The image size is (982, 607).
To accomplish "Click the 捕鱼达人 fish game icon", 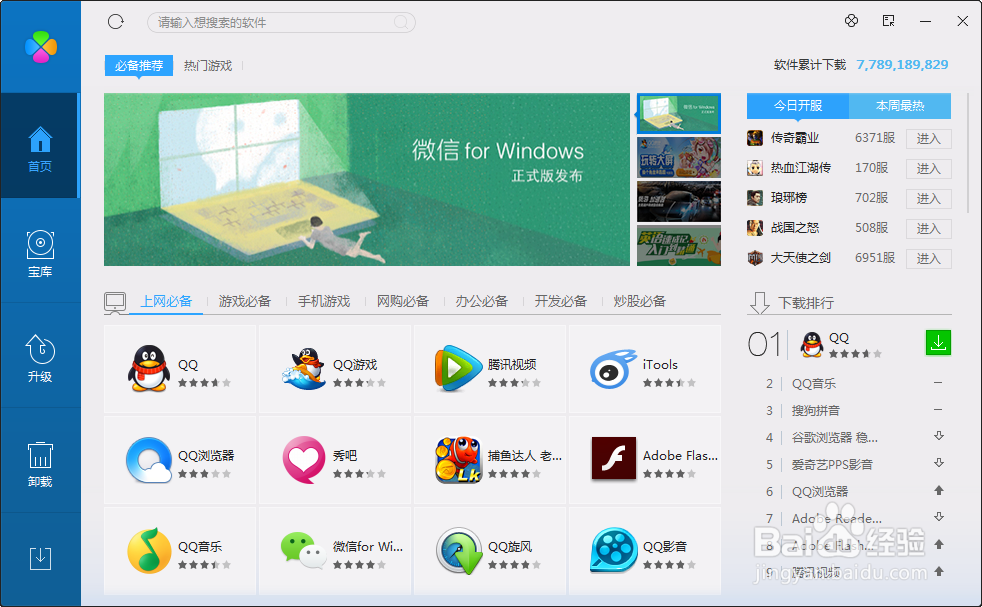I will coord(458,460).
